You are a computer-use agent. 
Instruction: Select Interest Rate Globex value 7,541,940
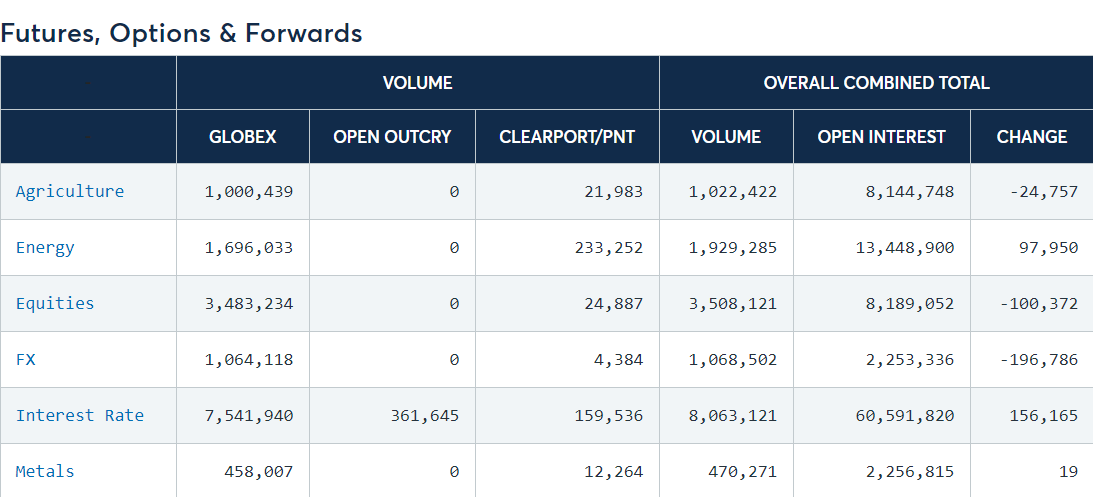249,415
